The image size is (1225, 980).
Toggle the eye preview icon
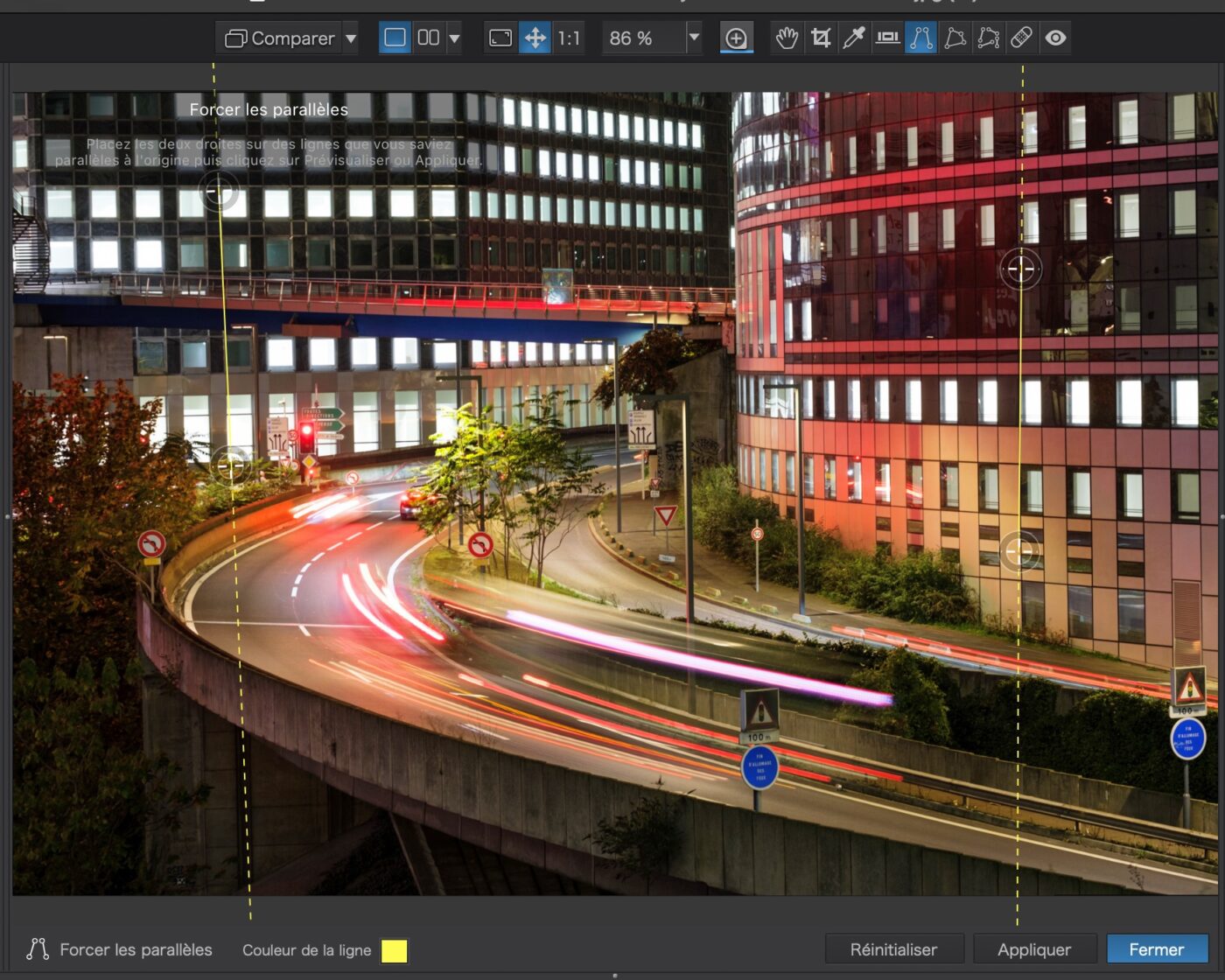click(x=1055, y=38)
